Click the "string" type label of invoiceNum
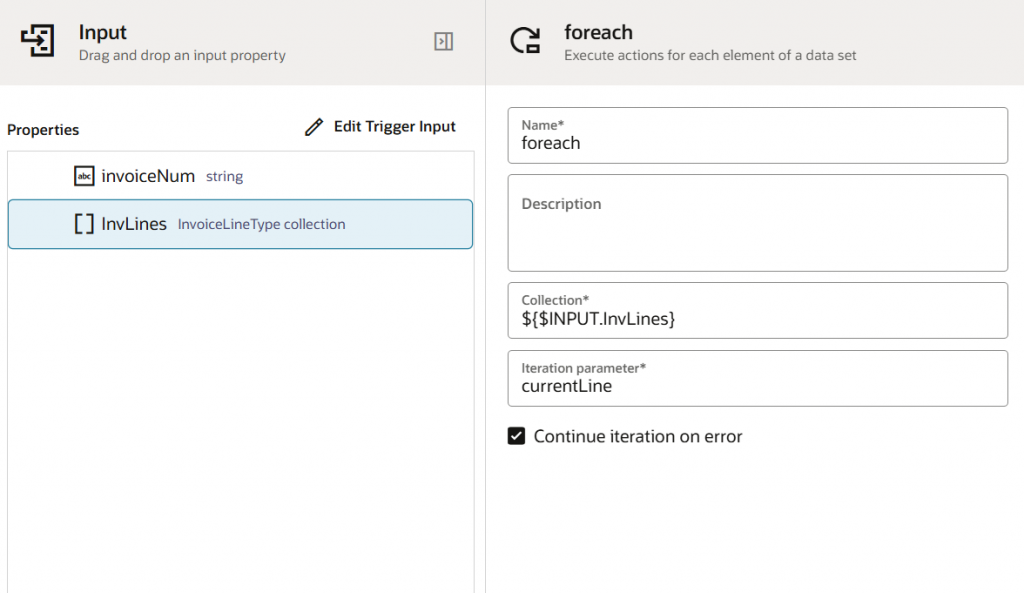 click(224, 177)
